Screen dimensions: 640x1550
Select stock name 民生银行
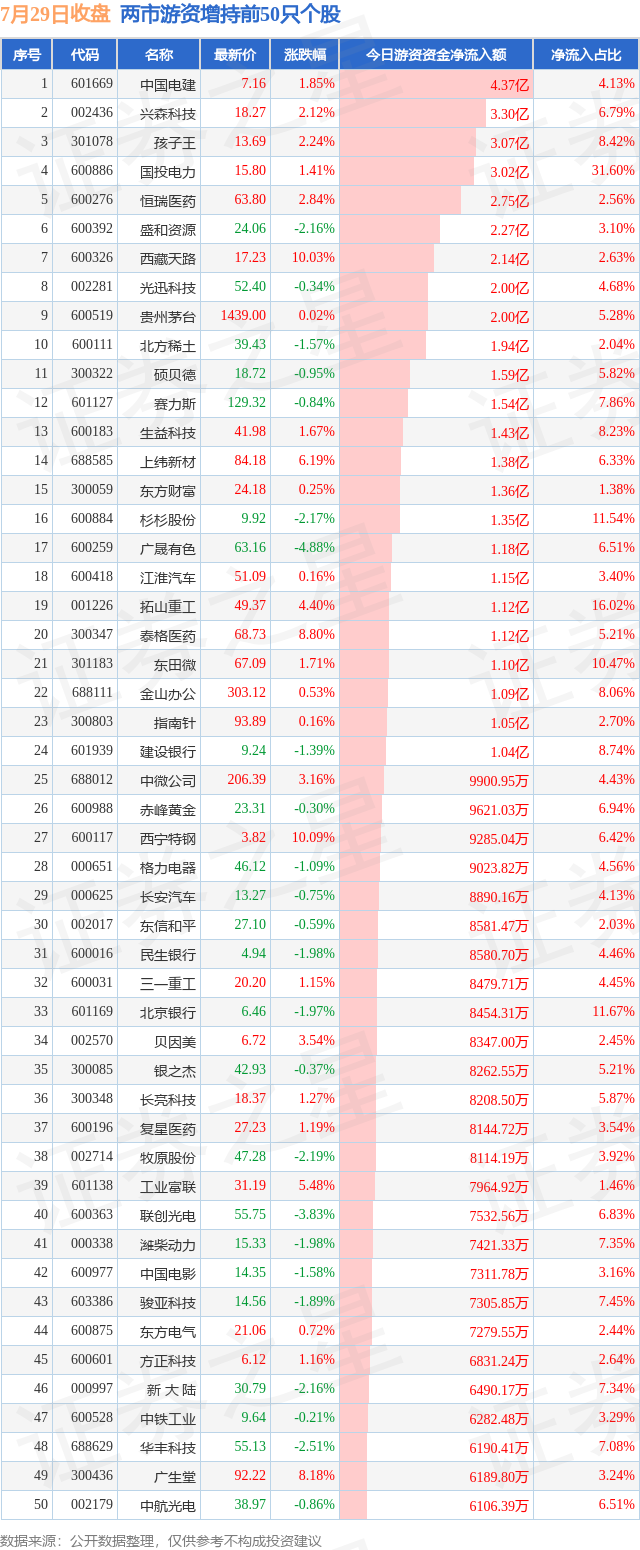[x=168, y=955]
